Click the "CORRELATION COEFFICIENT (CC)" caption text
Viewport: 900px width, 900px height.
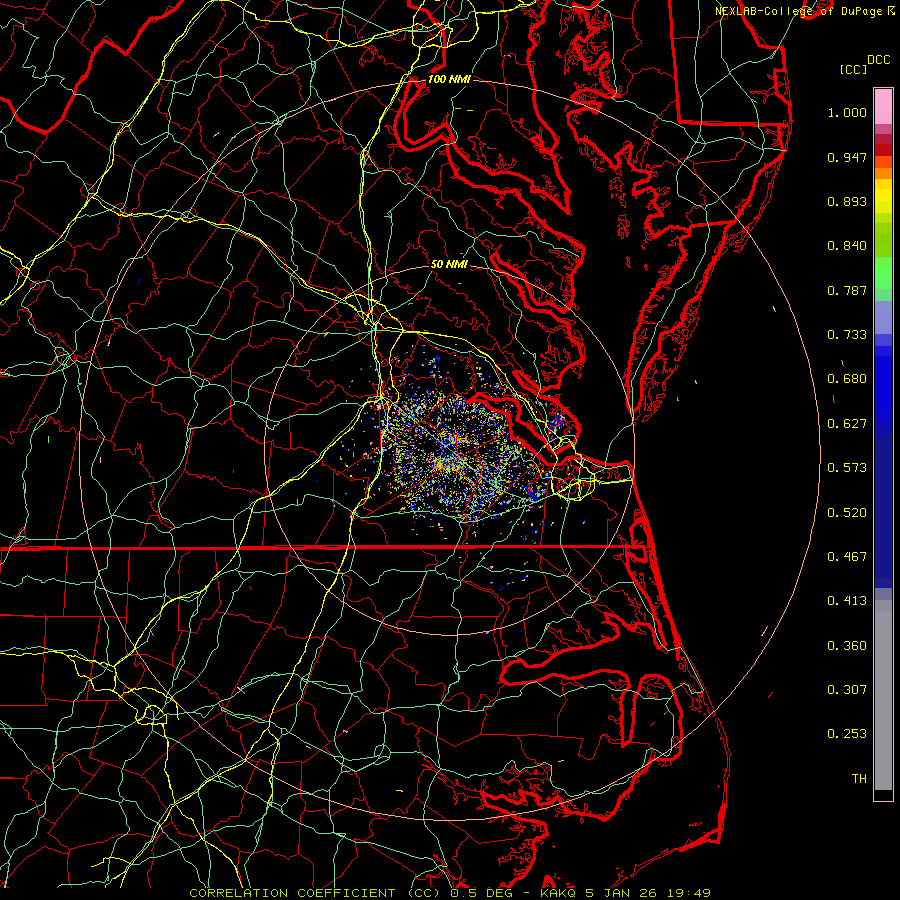pyautogui.click(x=315, y=893)
